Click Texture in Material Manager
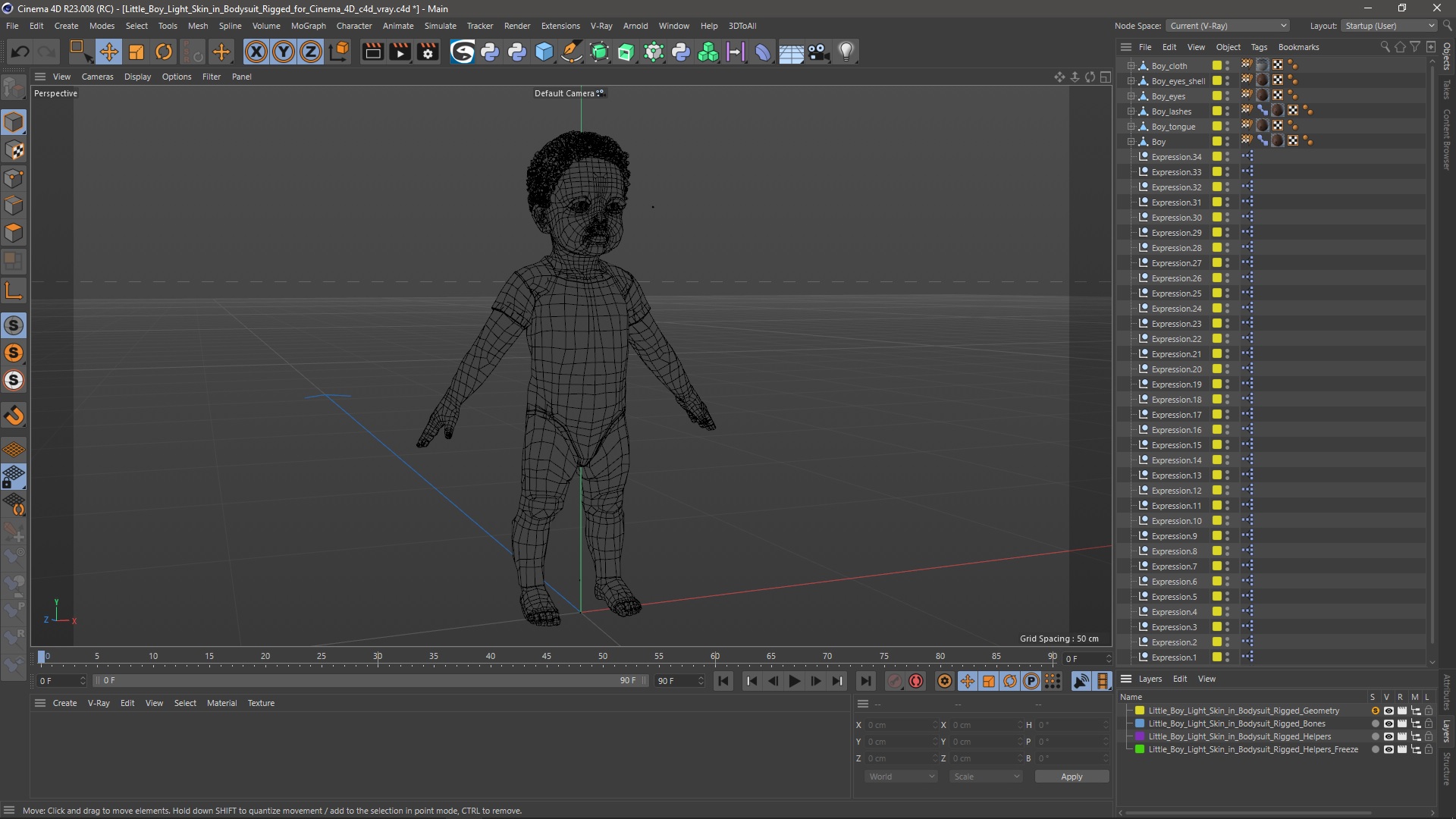This screenshot has height=819, width=1456. click(261, 703)
